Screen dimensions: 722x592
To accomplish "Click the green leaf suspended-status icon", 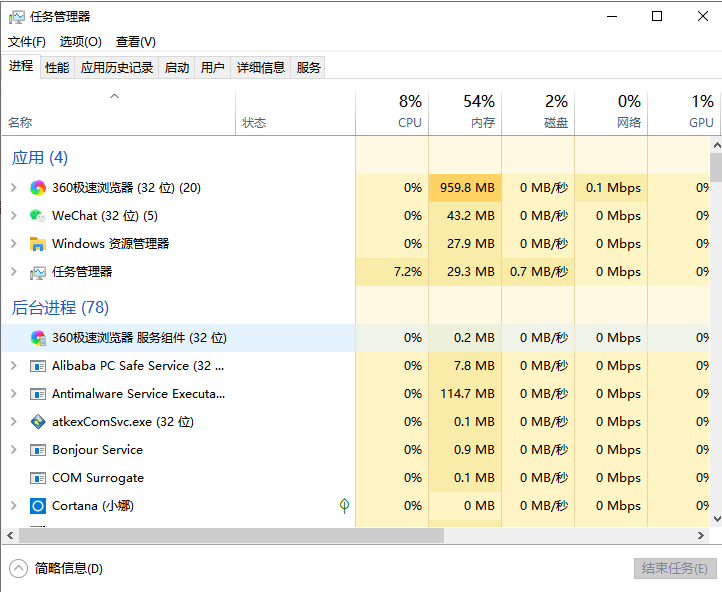I will pos(344,506).
